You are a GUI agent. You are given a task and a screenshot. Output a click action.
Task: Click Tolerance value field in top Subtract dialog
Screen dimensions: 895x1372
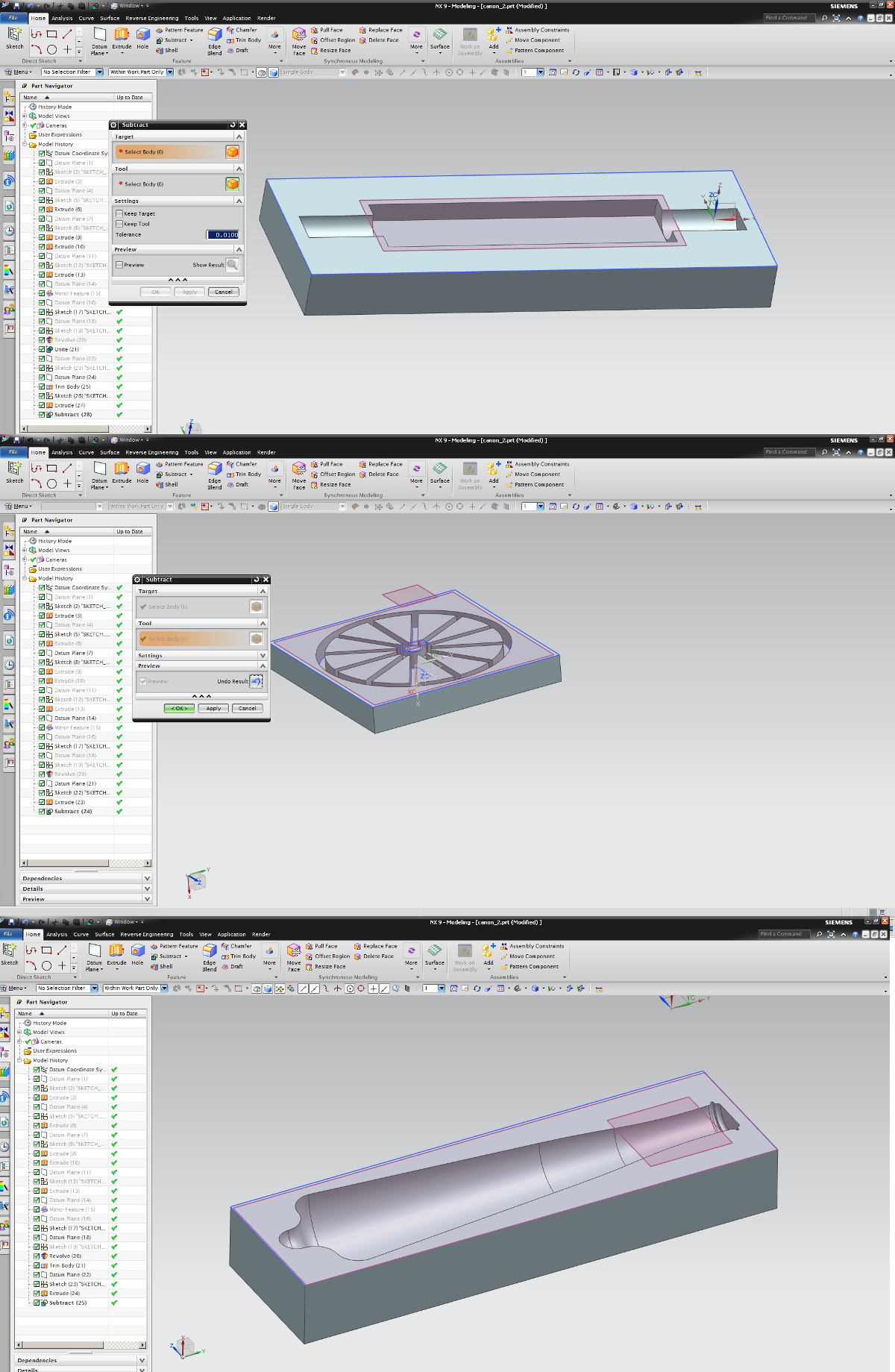pos(223,234)
